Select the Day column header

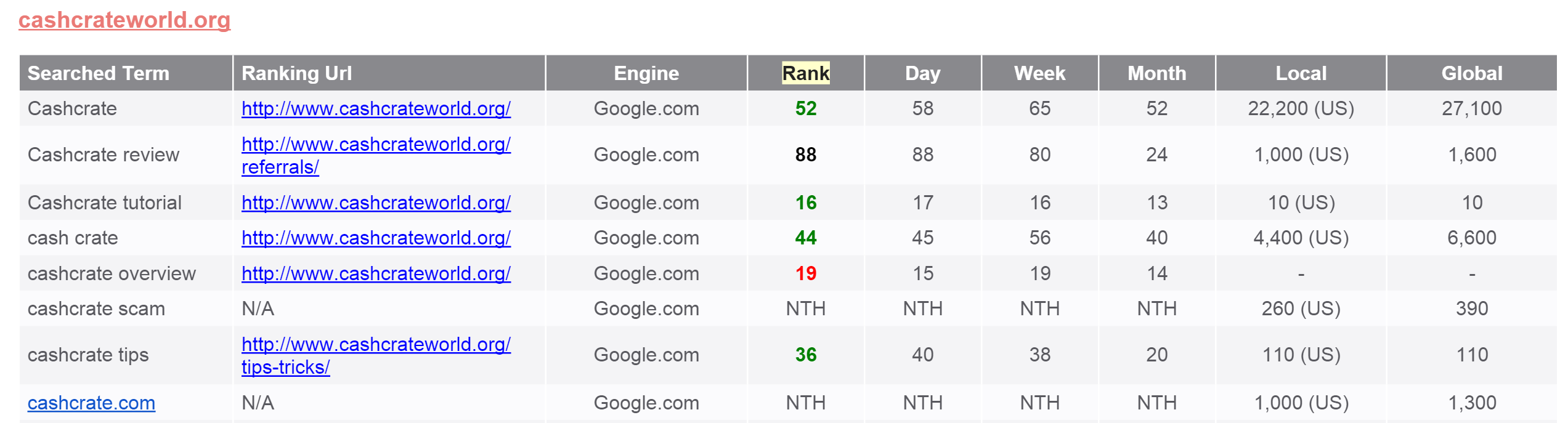pos(922,73)
